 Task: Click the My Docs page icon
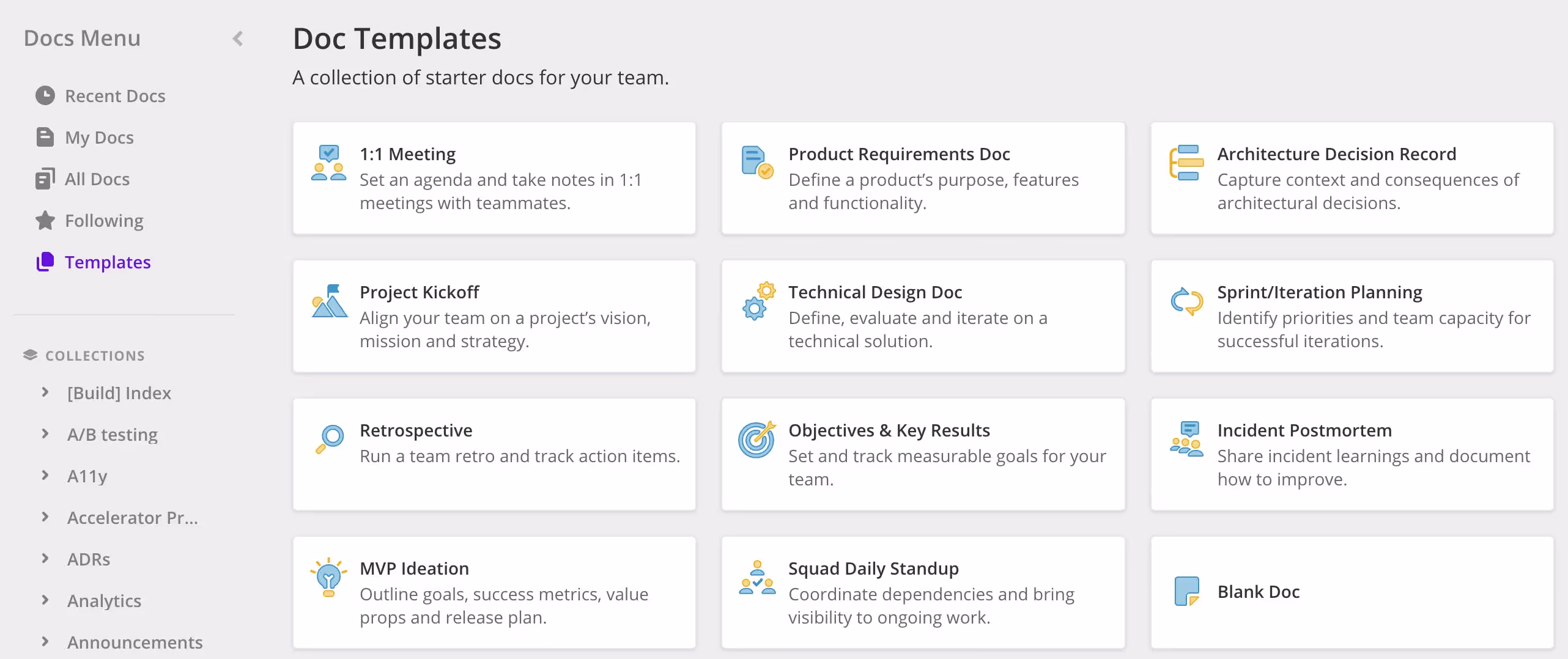point(45,137)
